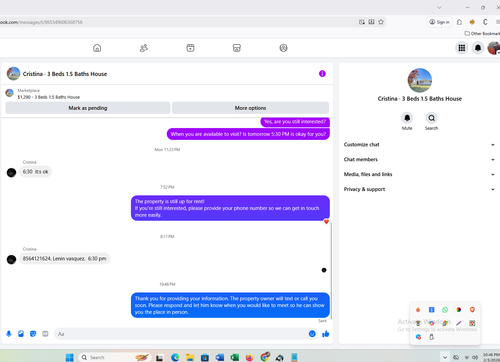Open the $1,290 Marketplace listing link

49,97
